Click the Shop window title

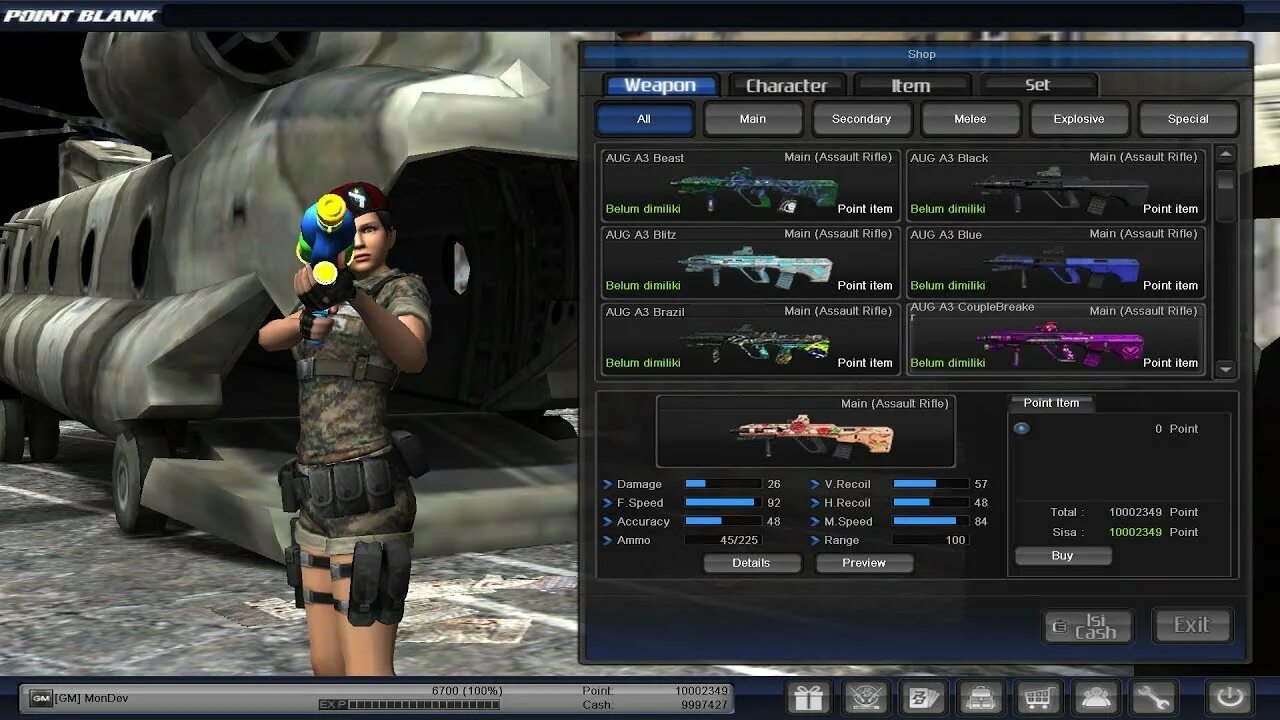pyautogui.click(x=922, y=54)
